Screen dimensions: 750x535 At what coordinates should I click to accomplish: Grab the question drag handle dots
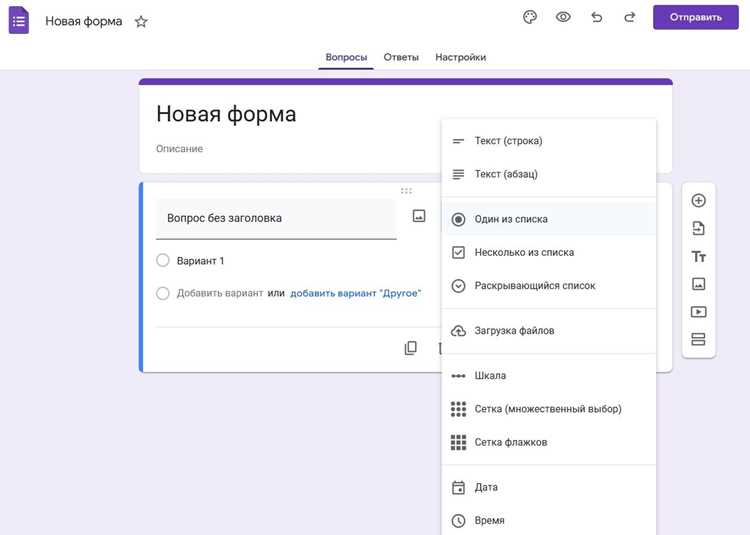point(406,191)
